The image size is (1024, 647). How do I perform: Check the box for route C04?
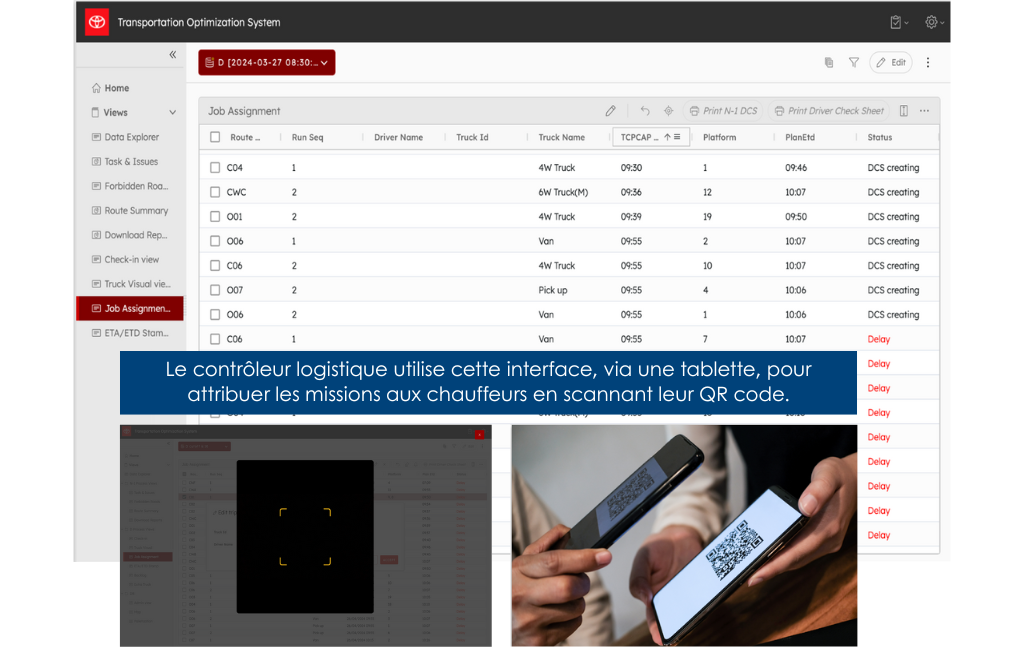215,168
